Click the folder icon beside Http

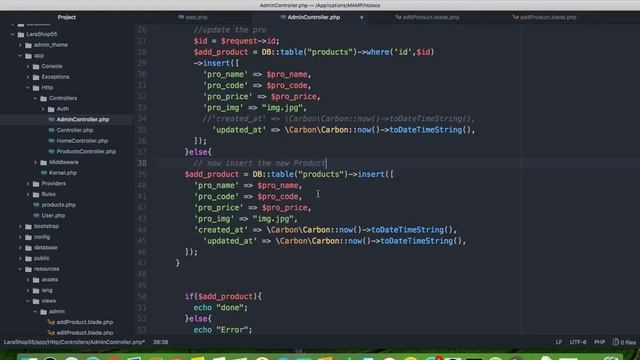[x=36, y=88]
